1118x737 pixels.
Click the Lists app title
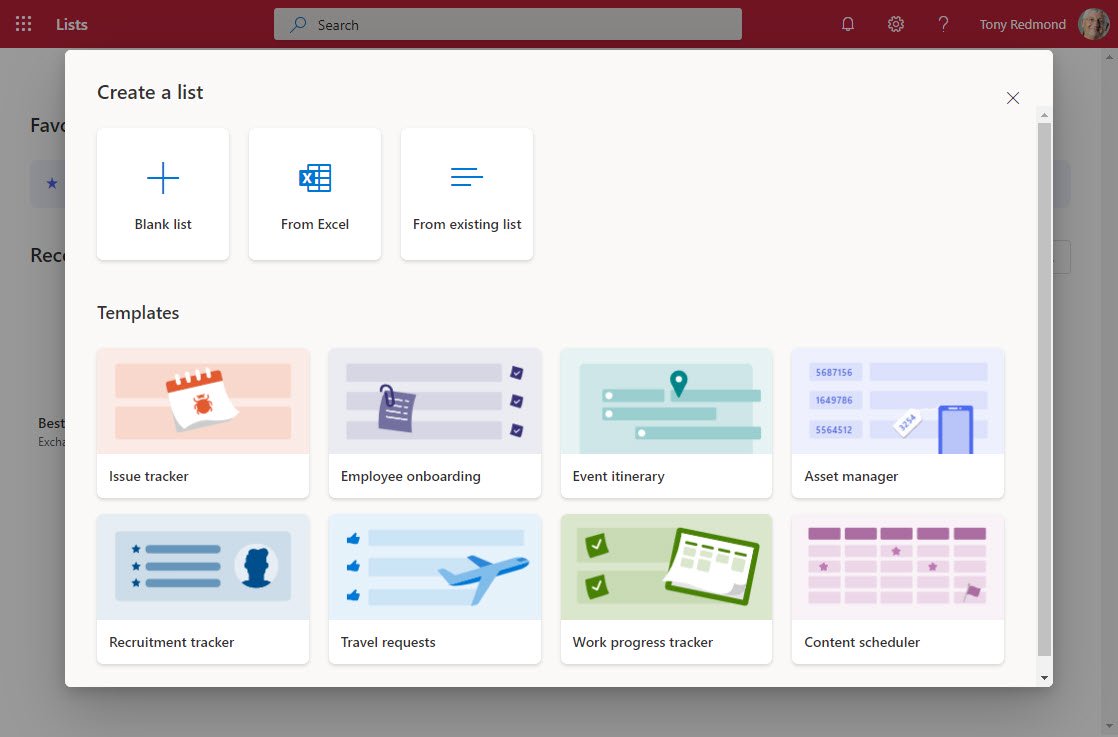click(x=70, y=23)
